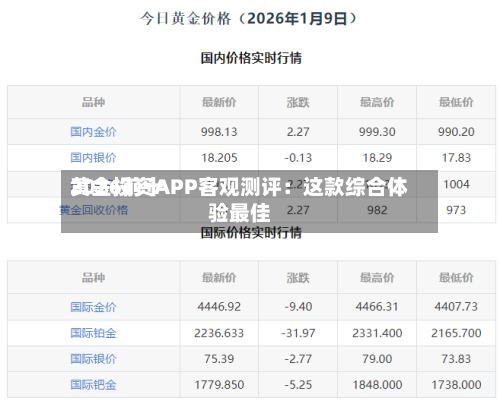Click the 18.205 latest price cell
Image resolution: width=500 pixels, height=404 pixels.
219,157
